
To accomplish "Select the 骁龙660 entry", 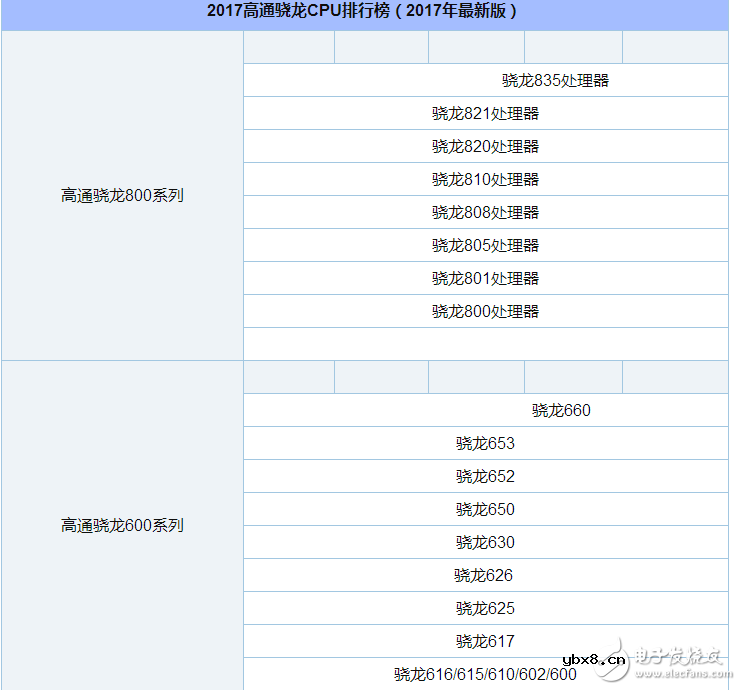I will pos(561,411).
